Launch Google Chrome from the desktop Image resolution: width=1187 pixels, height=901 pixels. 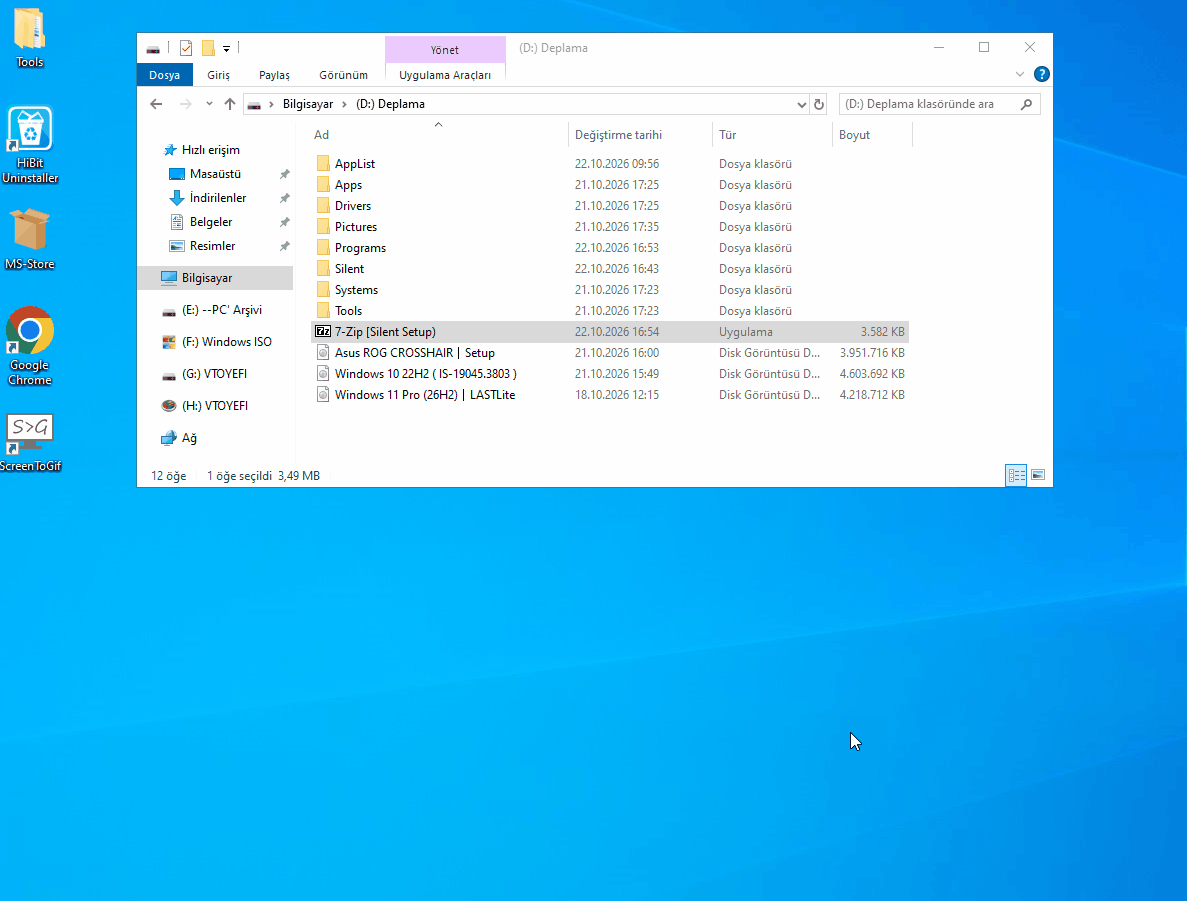point(30,347)
